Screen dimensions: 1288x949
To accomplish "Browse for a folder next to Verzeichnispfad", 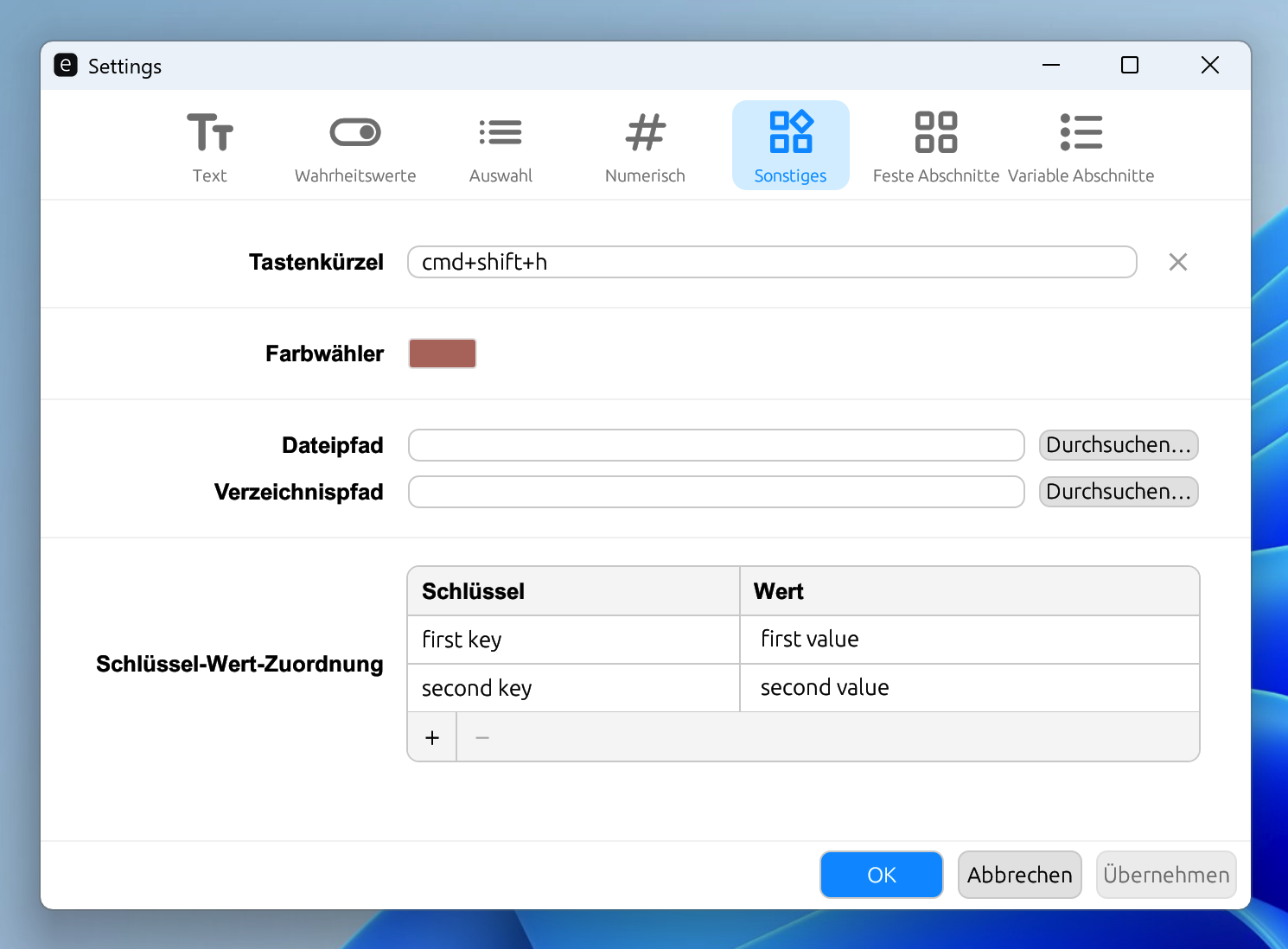I will 1119,492.
